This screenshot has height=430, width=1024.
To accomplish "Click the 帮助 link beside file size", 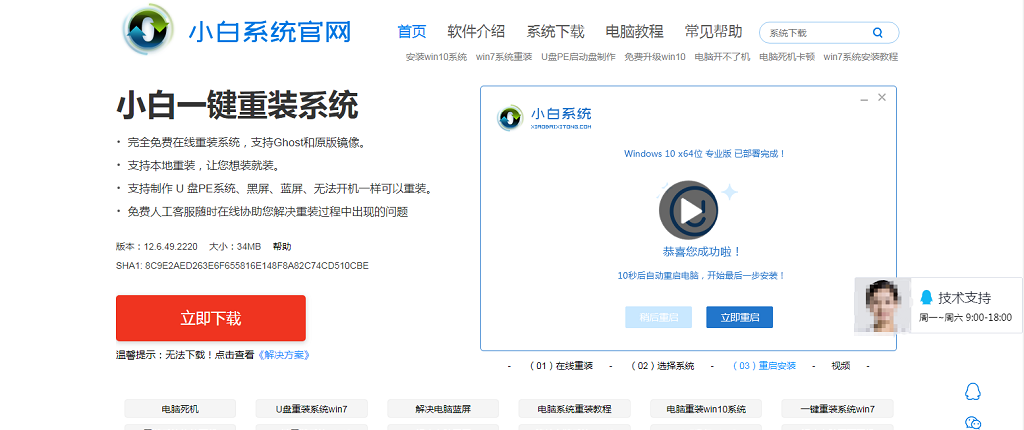I will coord(282,246).
